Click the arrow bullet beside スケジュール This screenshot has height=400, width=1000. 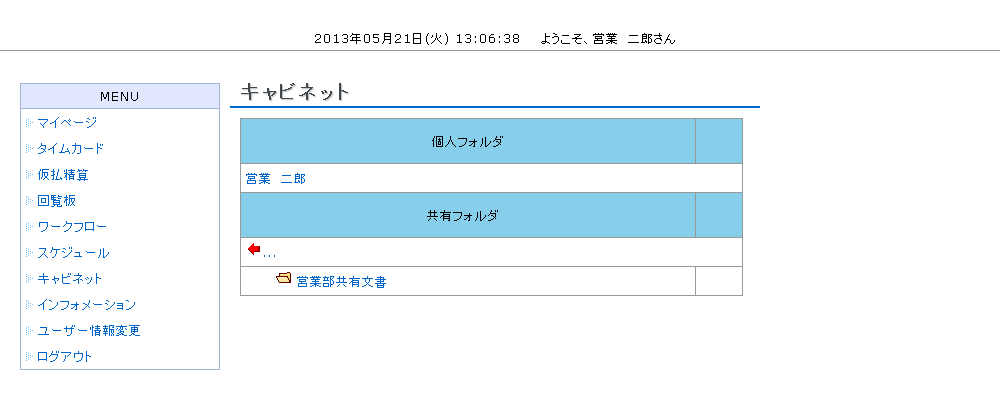29,253
